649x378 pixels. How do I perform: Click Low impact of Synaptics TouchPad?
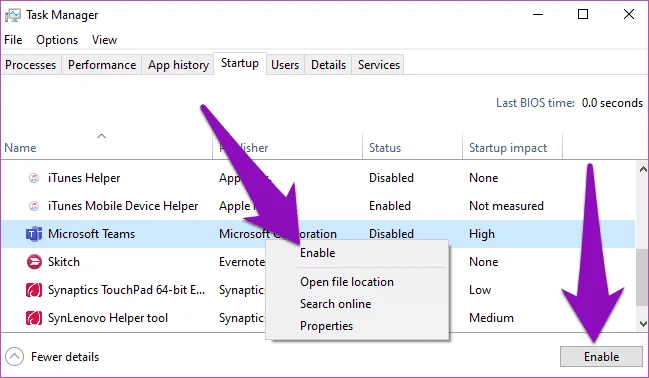point(480,290)
